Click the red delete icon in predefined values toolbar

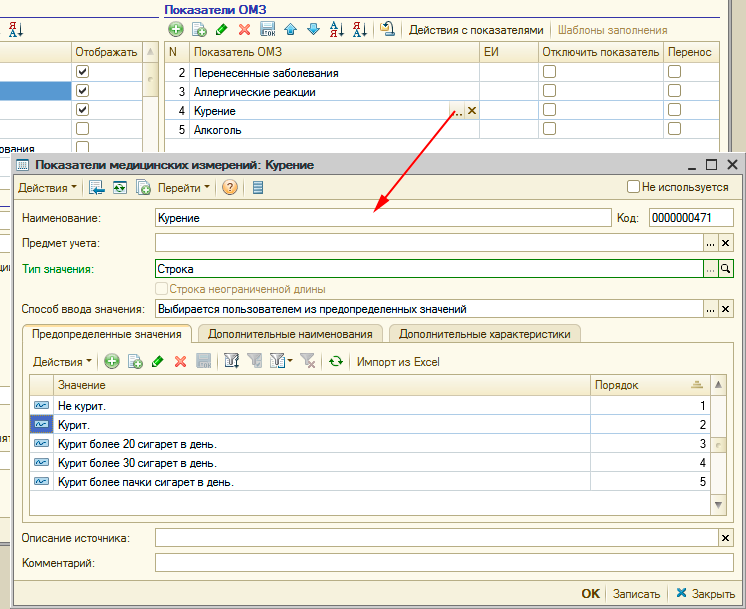pyautogui.click(x=181, y=362)
